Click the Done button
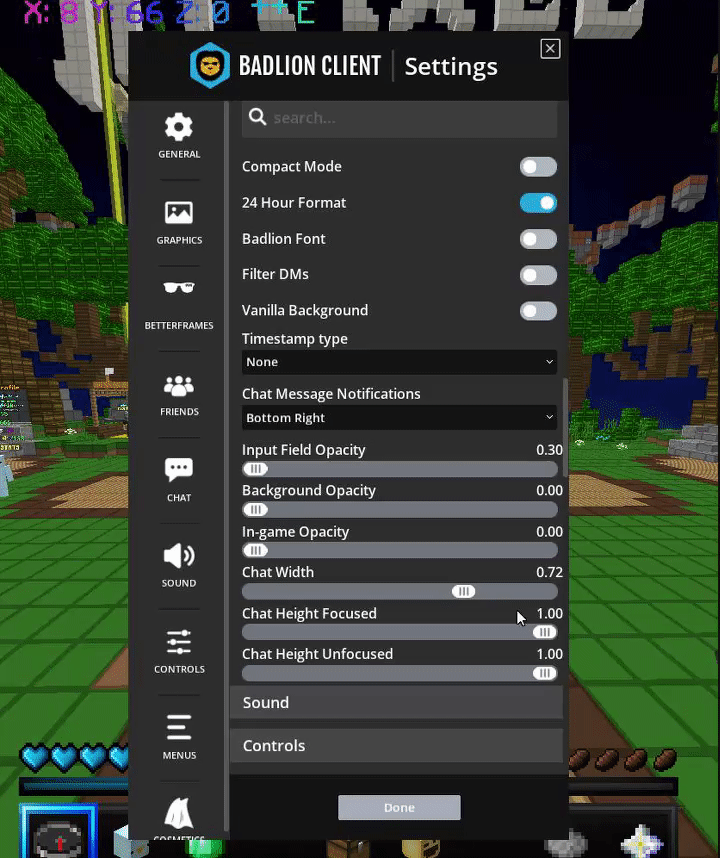This screenshot has width=720, height=858. [x=399, y=808]
